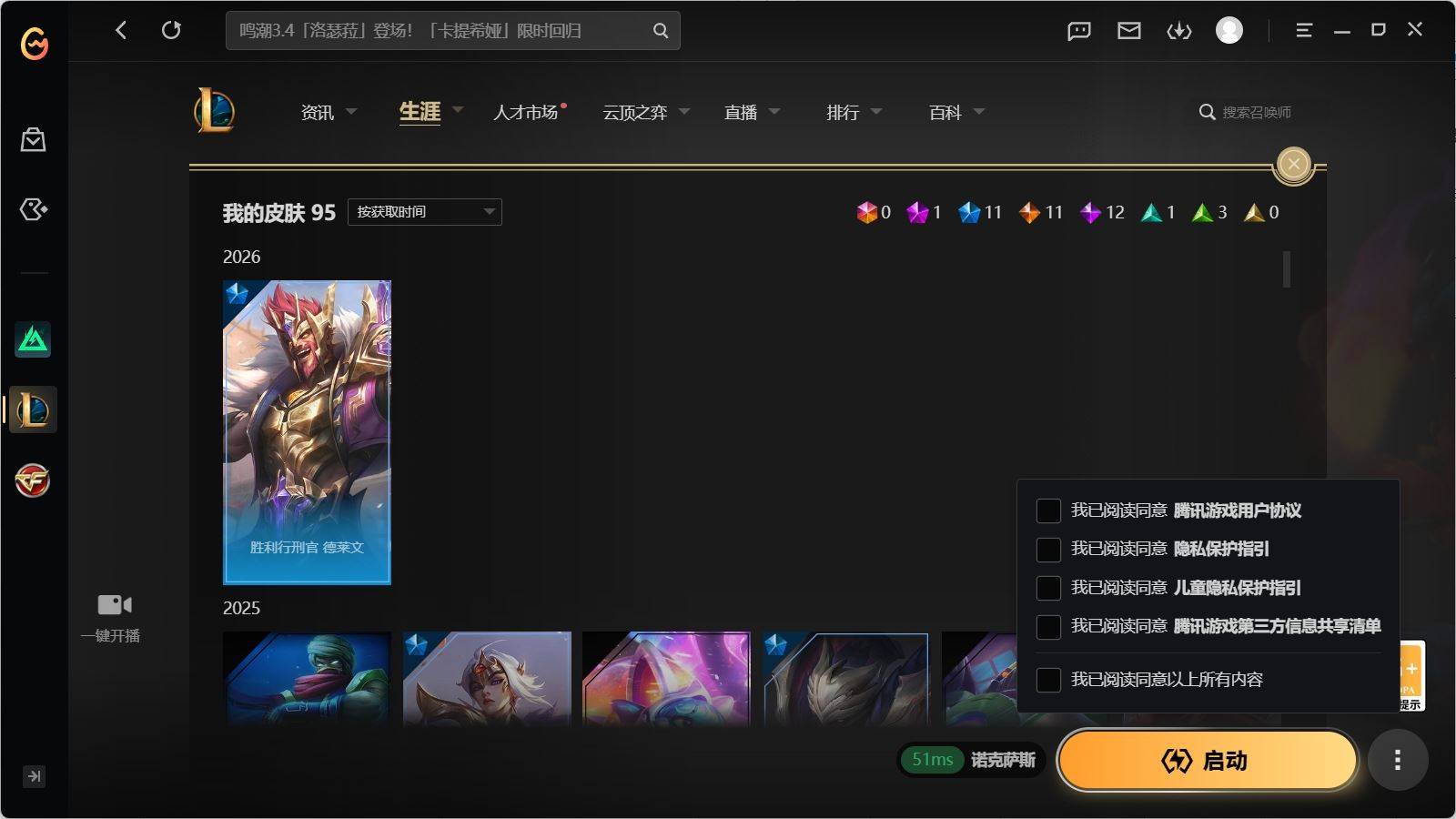The image size is (1456, 819).
Task: Click the search magnifier in top bar
Action: 661,31
